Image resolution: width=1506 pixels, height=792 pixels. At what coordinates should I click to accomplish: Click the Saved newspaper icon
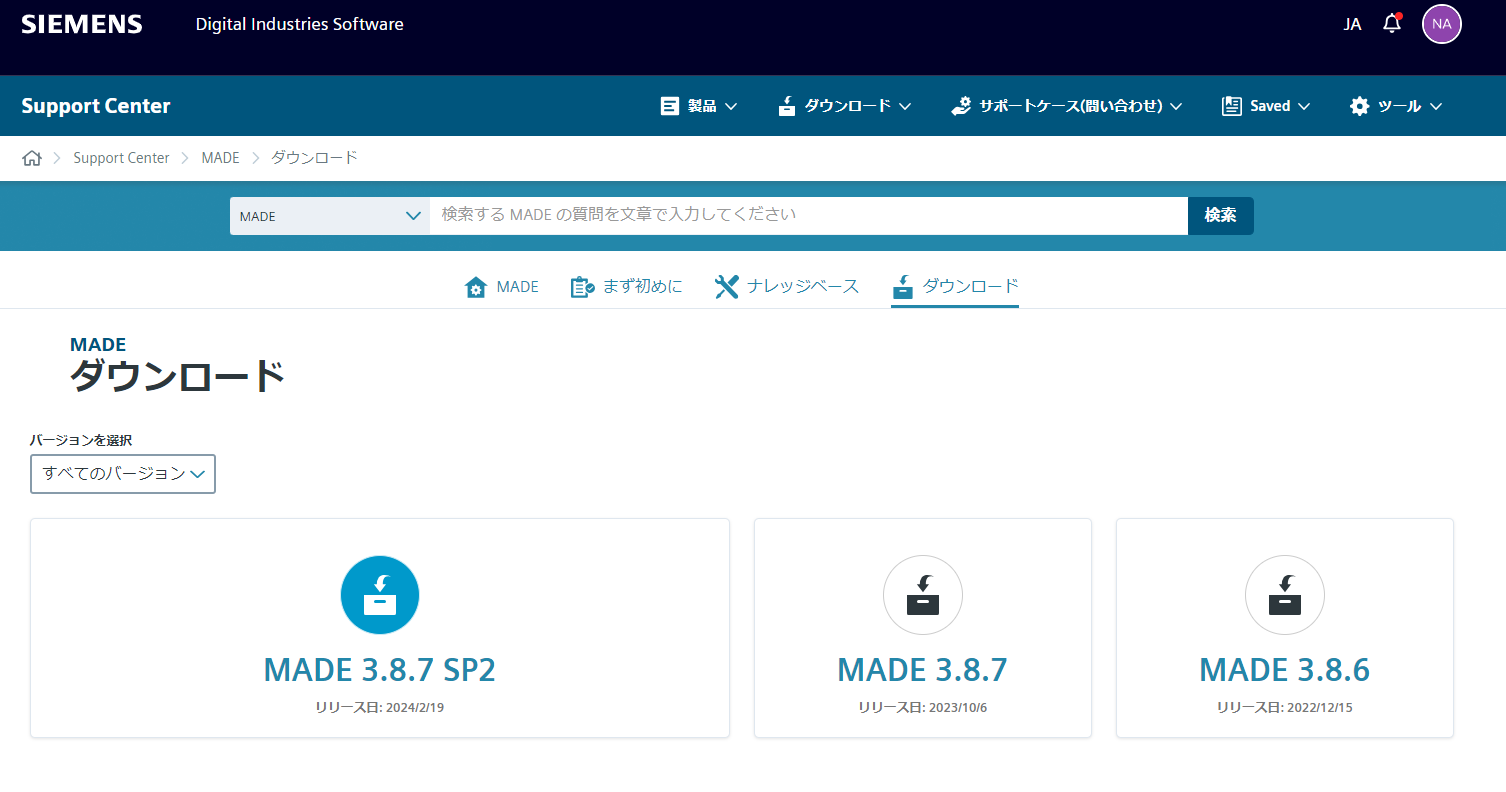(x=1232, y=106)
